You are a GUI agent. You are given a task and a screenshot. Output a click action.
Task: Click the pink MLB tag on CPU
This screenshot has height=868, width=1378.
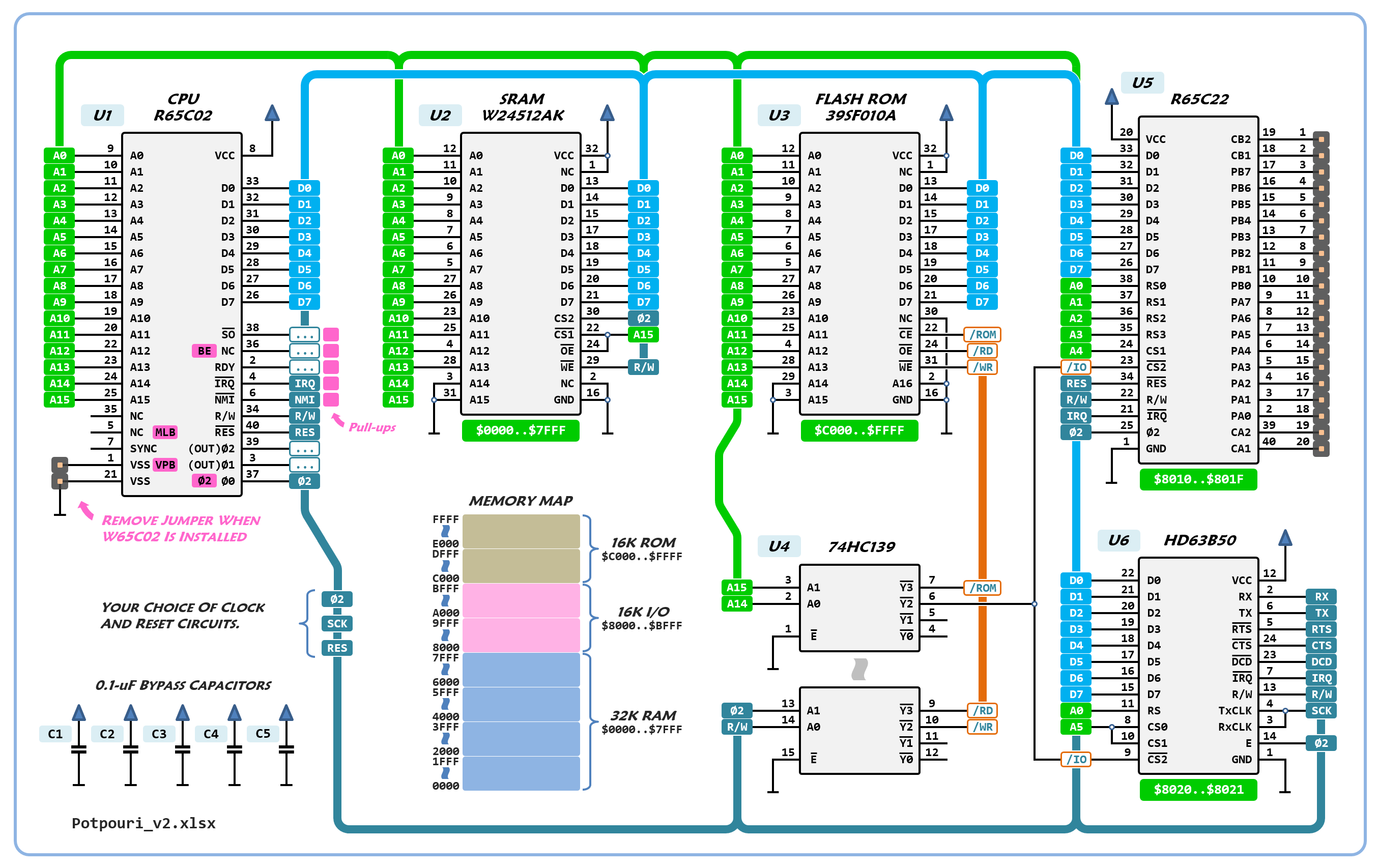tap(165, 432)
